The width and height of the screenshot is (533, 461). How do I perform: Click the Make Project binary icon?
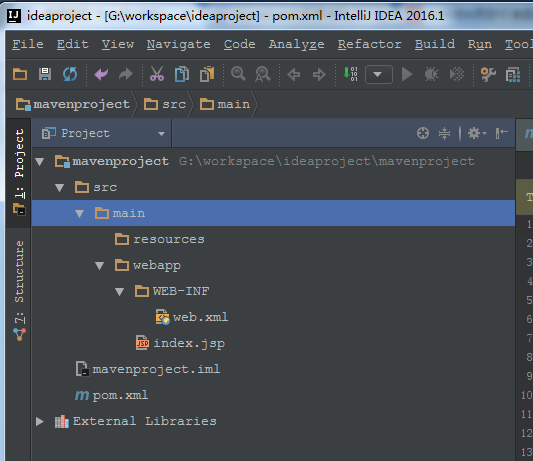click(350, 74)
